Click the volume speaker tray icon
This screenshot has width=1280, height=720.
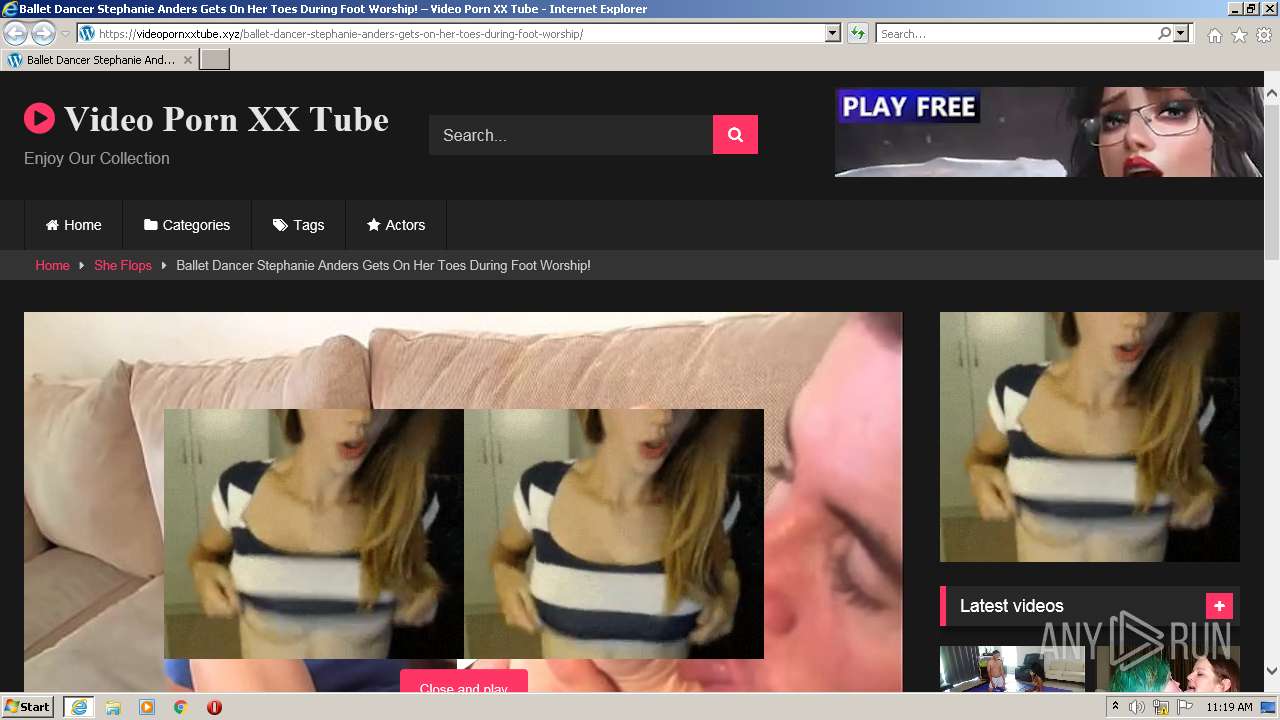1137,707
